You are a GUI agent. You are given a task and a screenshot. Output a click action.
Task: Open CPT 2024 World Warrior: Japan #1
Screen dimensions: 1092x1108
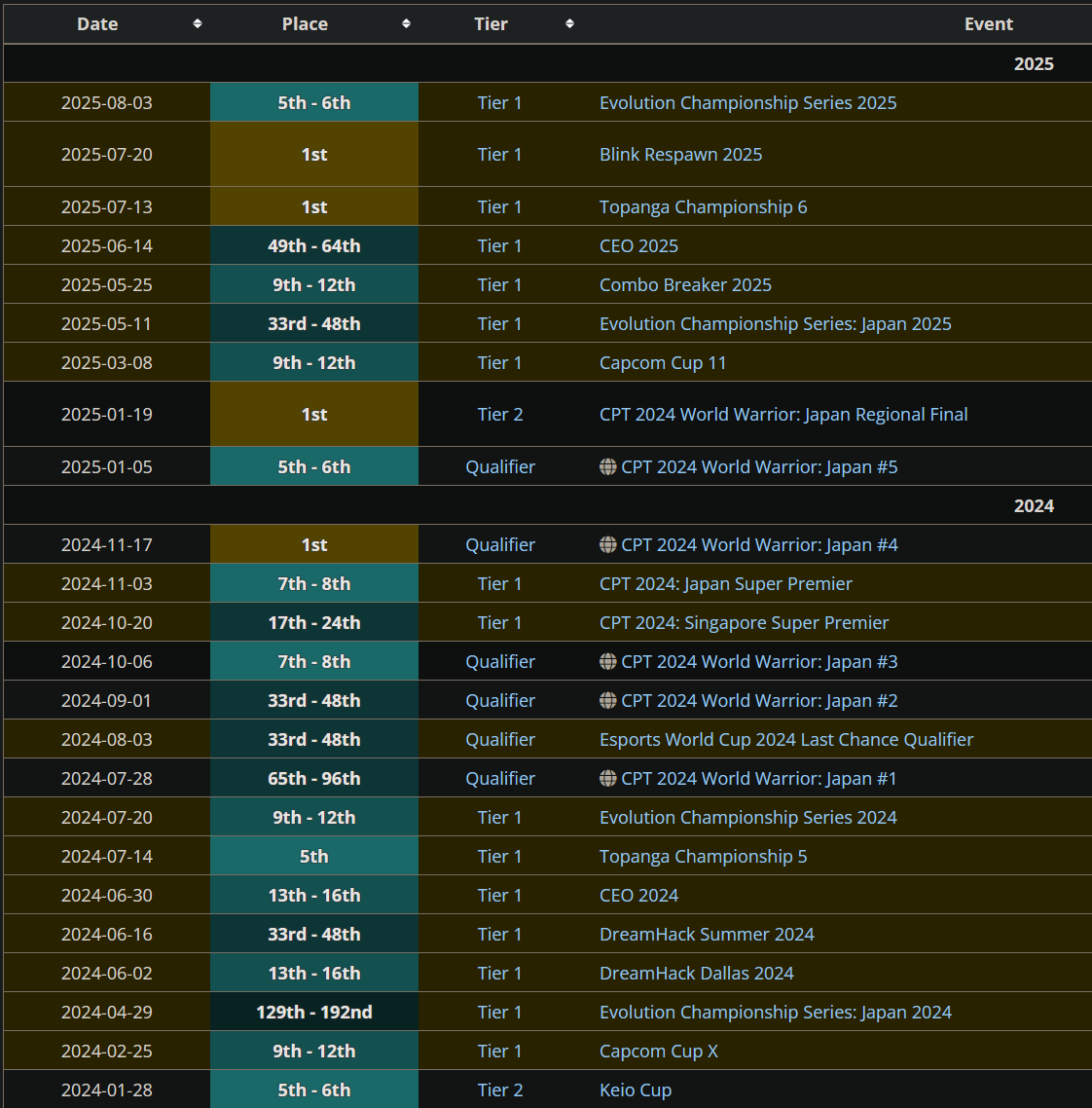tap(758, 778)
